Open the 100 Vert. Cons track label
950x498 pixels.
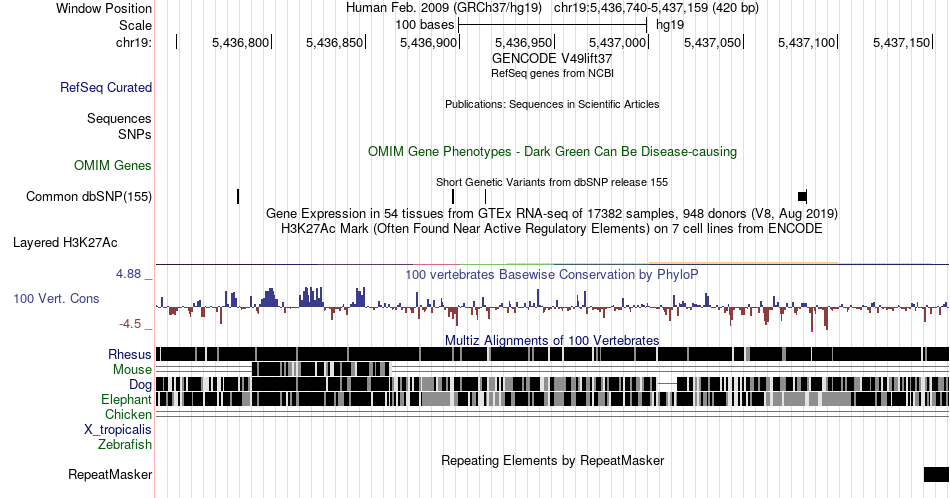coord(56,298)
